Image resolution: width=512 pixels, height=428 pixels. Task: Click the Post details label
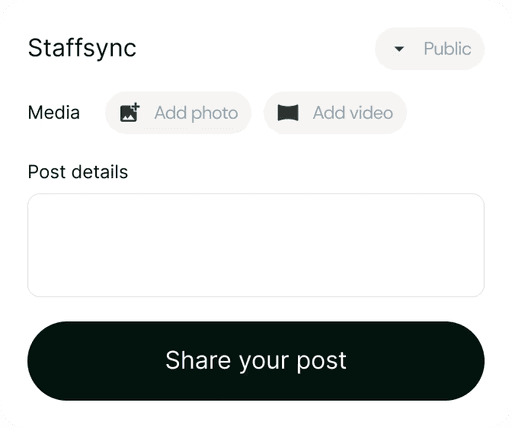(78, 172)
